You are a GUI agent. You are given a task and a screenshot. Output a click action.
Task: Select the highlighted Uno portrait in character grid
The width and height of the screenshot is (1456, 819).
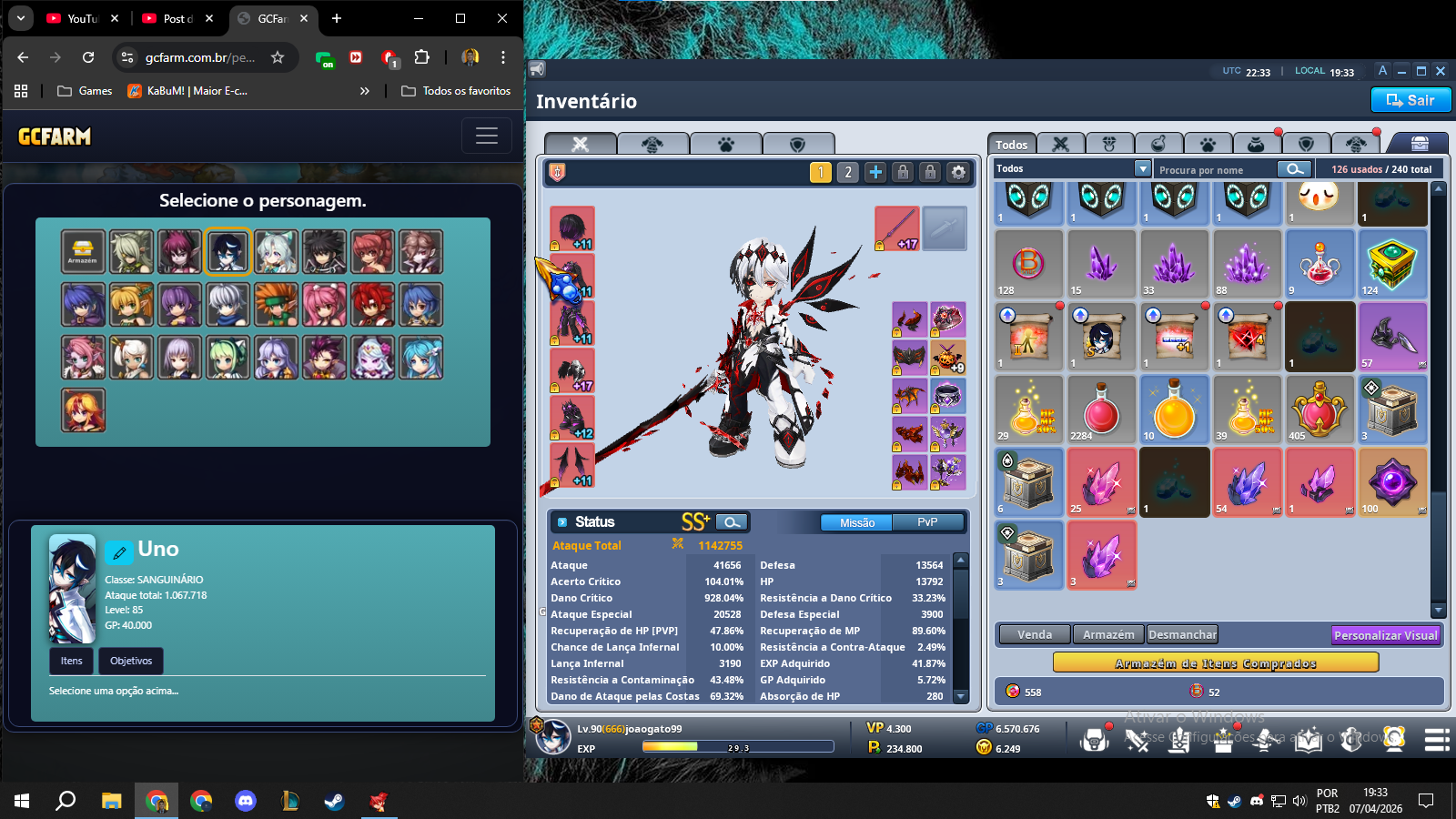pos(227,251)
